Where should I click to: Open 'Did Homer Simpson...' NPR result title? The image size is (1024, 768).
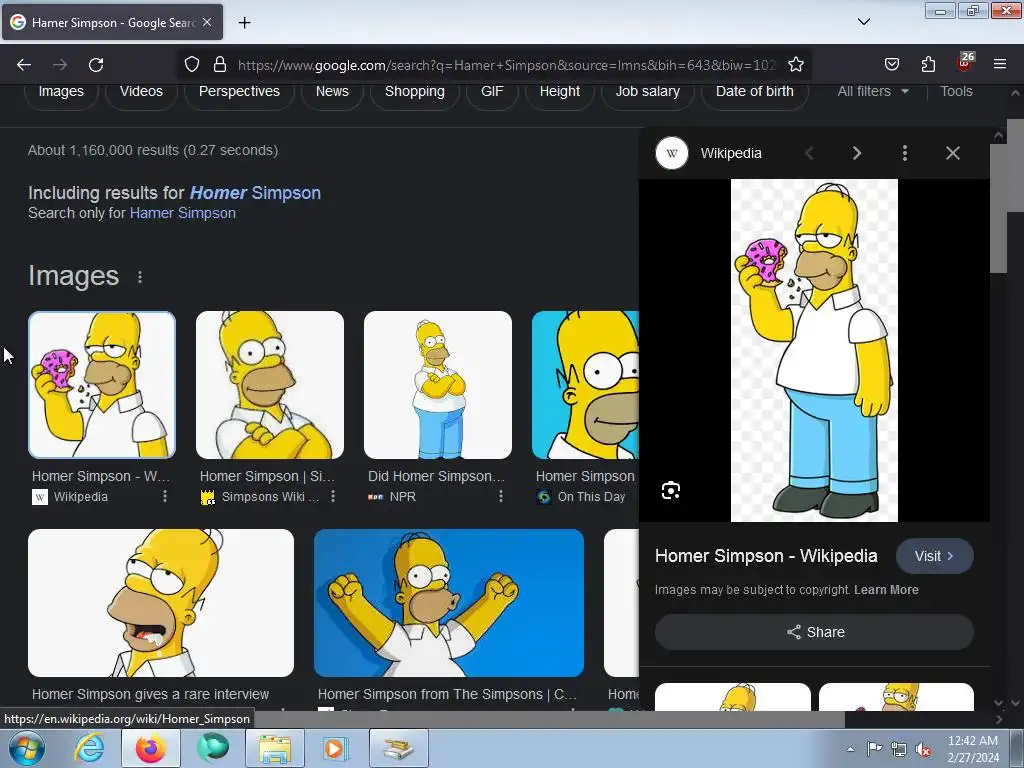[436, 476]
